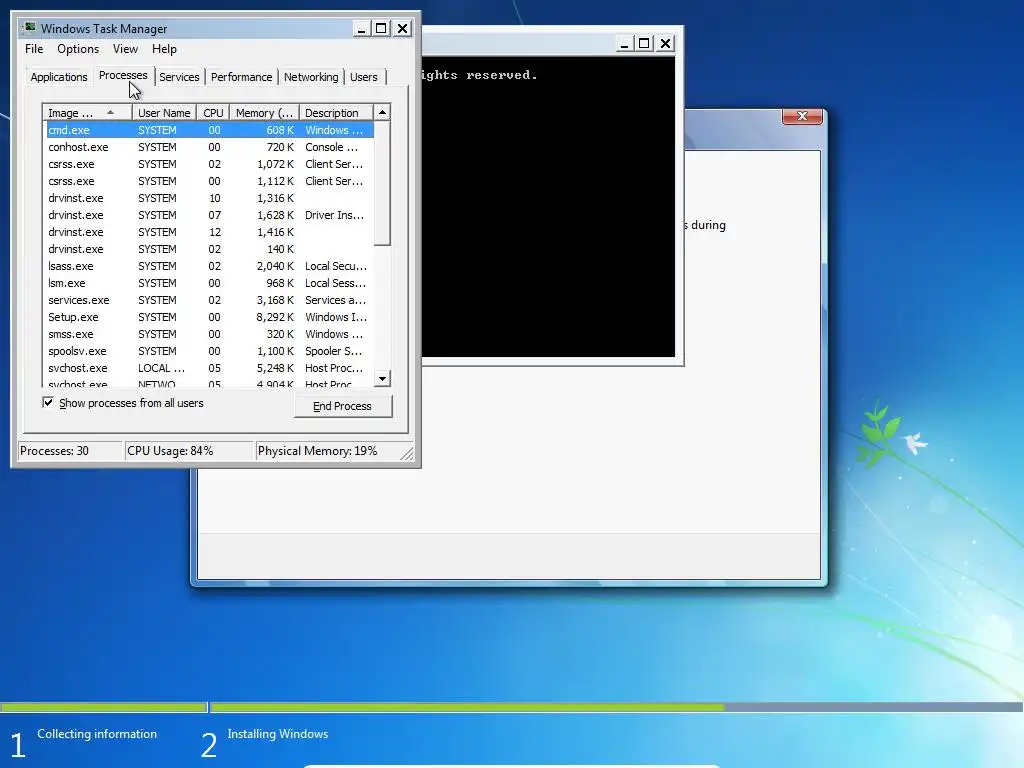1024x768 pixels.
Task: Sort by Description column header
Action: 336,113
